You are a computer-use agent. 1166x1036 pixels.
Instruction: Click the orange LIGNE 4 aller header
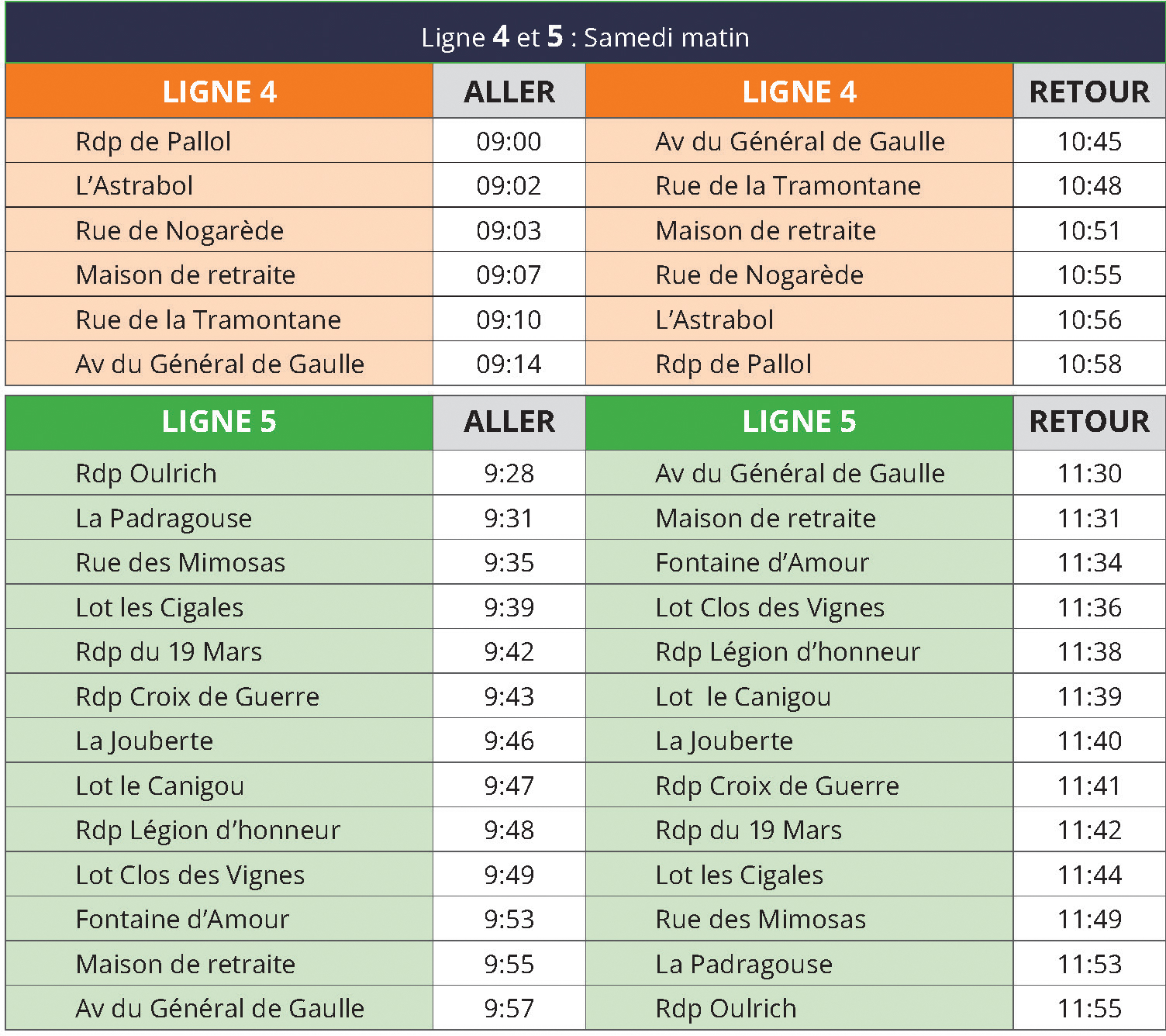219,92
